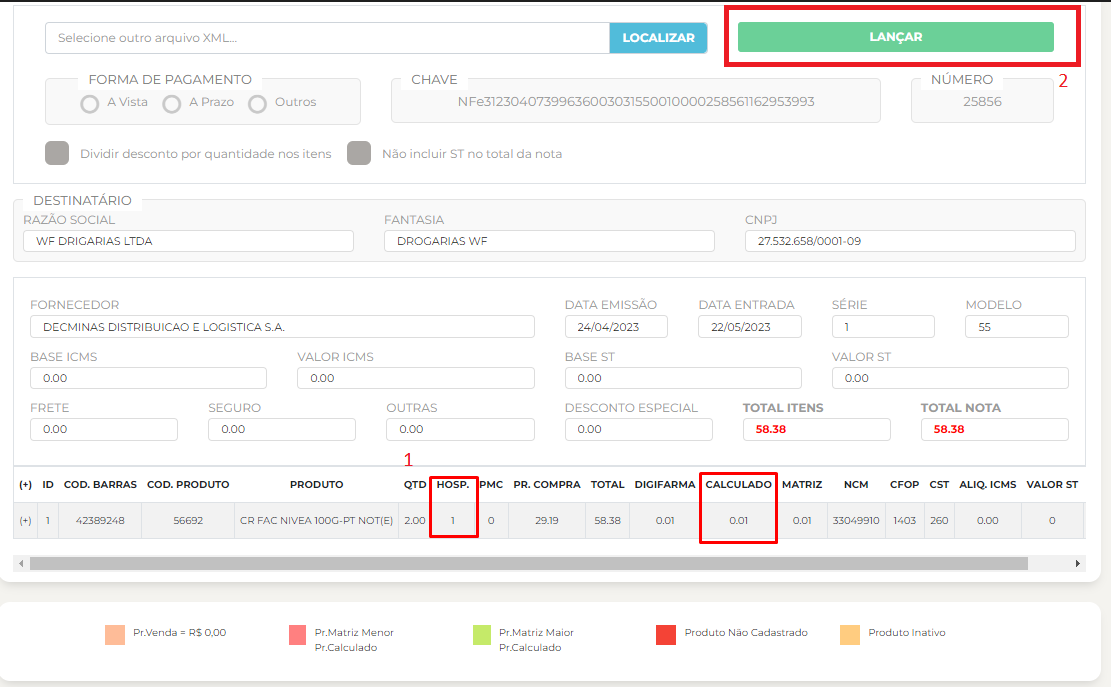The width and height of the screenshot is (1111, 687).
Task: Click the Razão Social field
Action: pyautogui.click(x=188, y=241)
